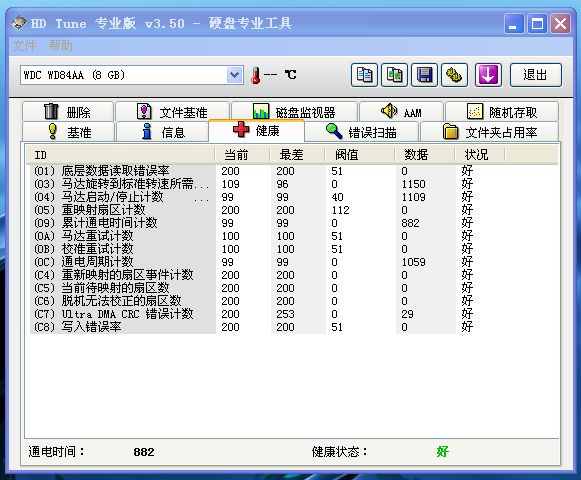
Task: Switch to the 删除 erase tab
Action: [68, 111]
